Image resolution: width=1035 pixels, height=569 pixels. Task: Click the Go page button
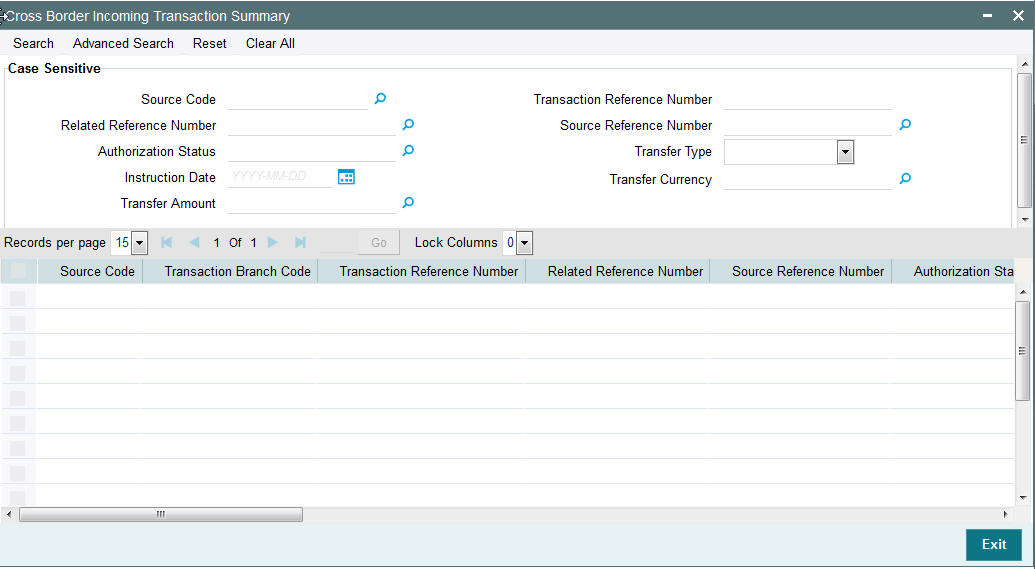pyautogui.click(x=379, y=242)
